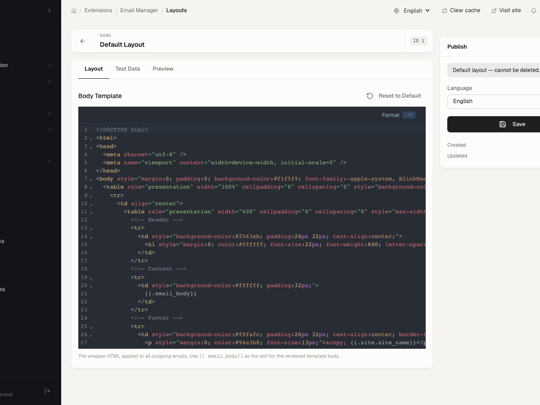Switch to the Preview tab
The image size is (540, 405).
click(x=163, y=69)
